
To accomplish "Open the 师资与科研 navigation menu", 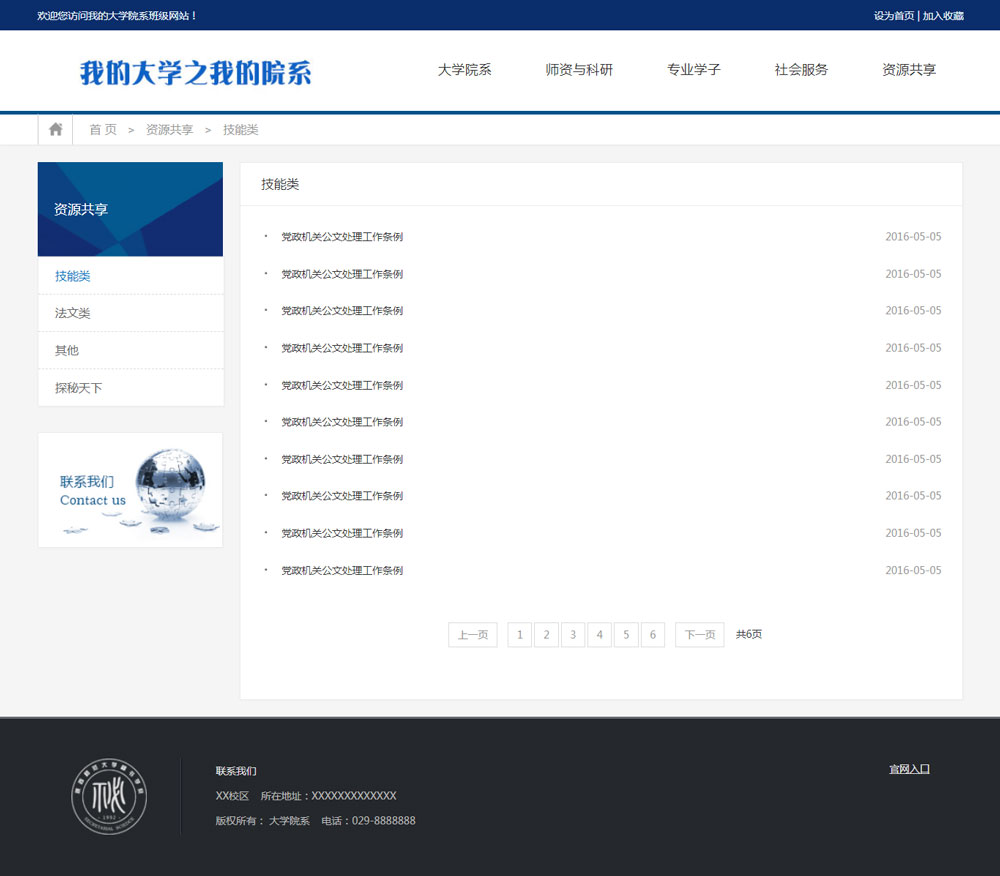I will coord(579,69).
